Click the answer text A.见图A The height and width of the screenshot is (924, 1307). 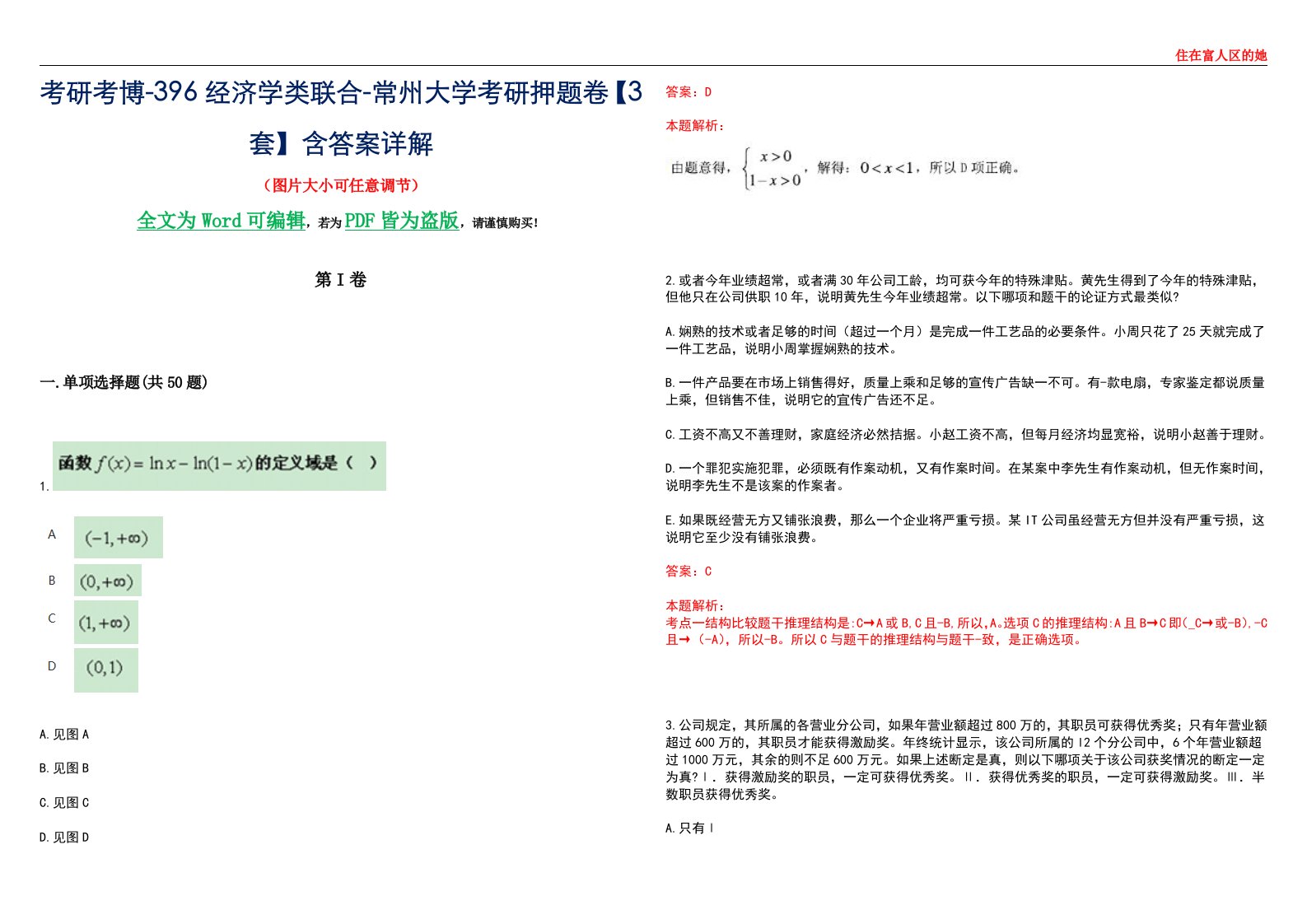(x=64, y=735)
